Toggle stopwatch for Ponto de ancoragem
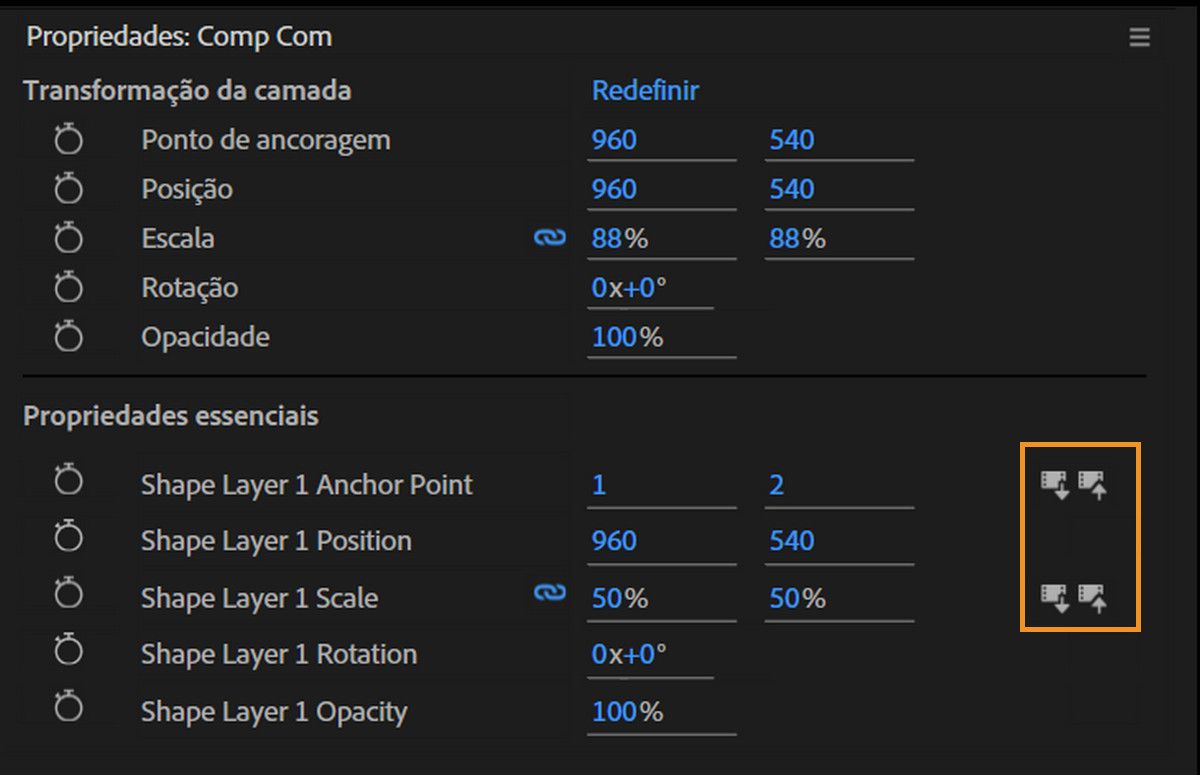The width and height of the screenshot is (1200, 775). [68, 139]
